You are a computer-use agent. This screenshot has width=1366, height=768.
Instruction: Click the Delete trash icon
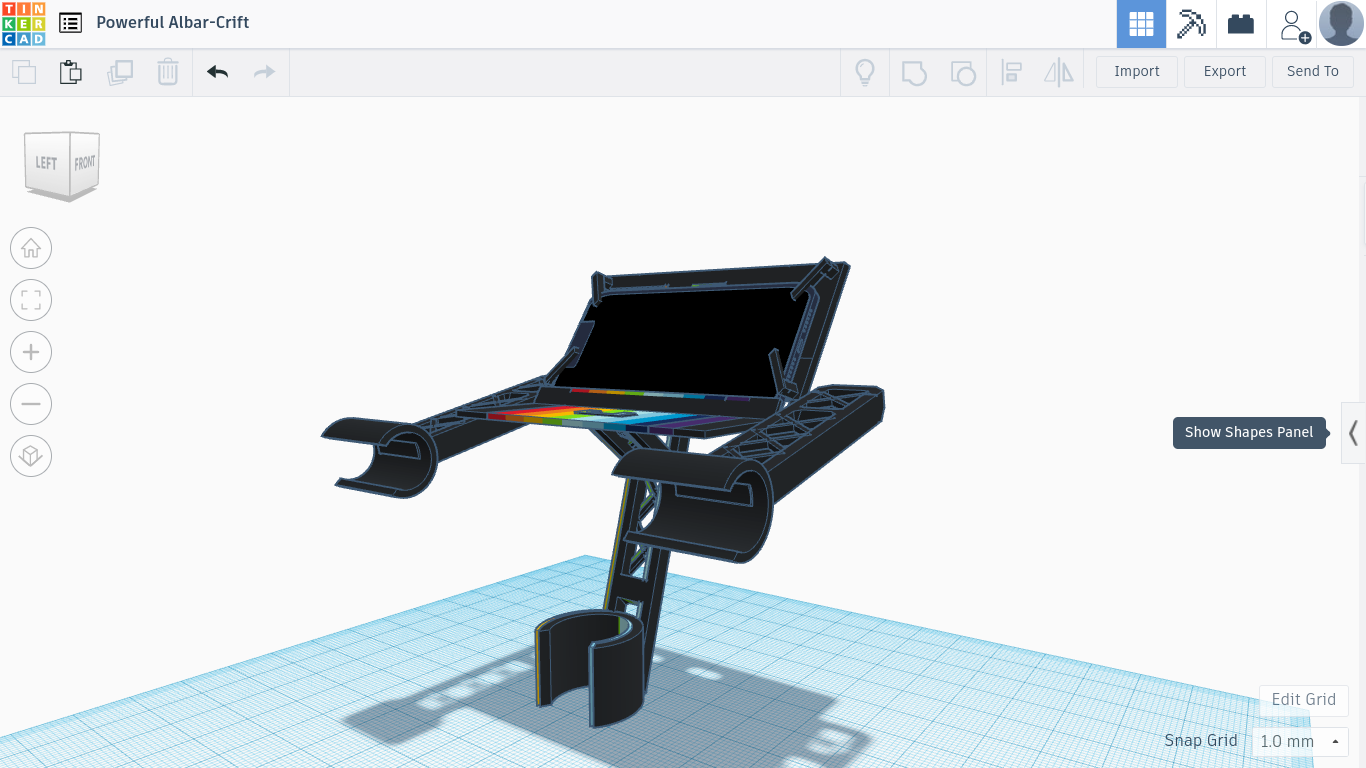pyautogui.click(x=168, y=72)
